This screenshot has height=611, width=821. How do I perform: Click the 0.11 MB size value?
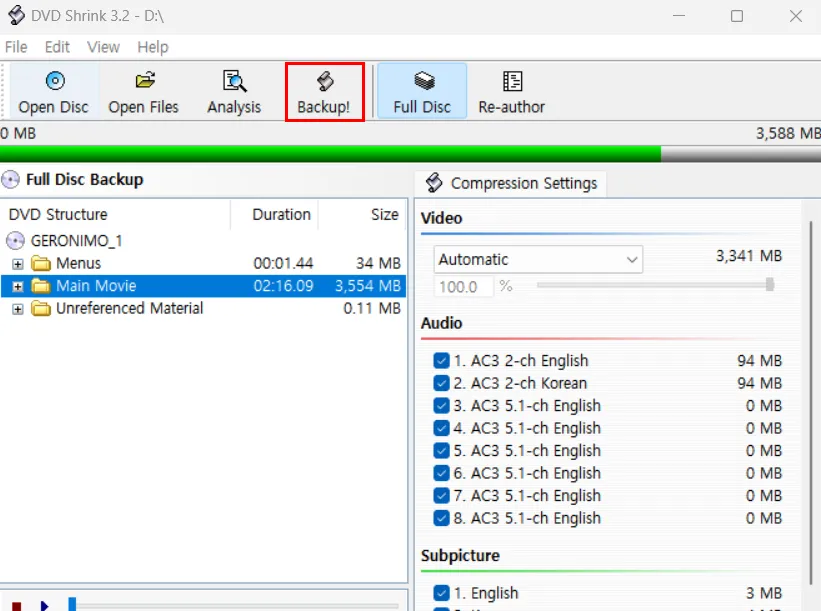coord(372,308)
